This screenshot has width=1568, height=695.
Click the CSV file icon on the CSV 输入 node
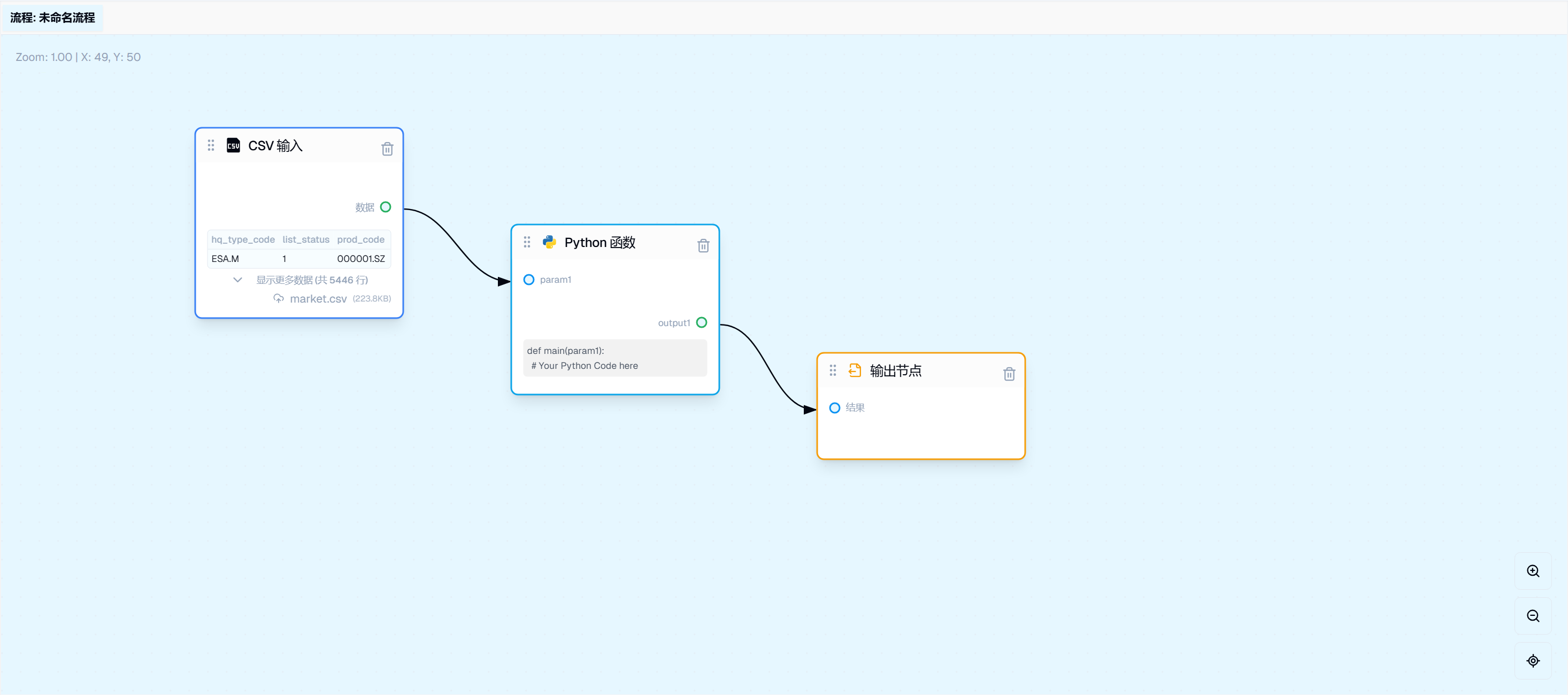pos(233,145)
